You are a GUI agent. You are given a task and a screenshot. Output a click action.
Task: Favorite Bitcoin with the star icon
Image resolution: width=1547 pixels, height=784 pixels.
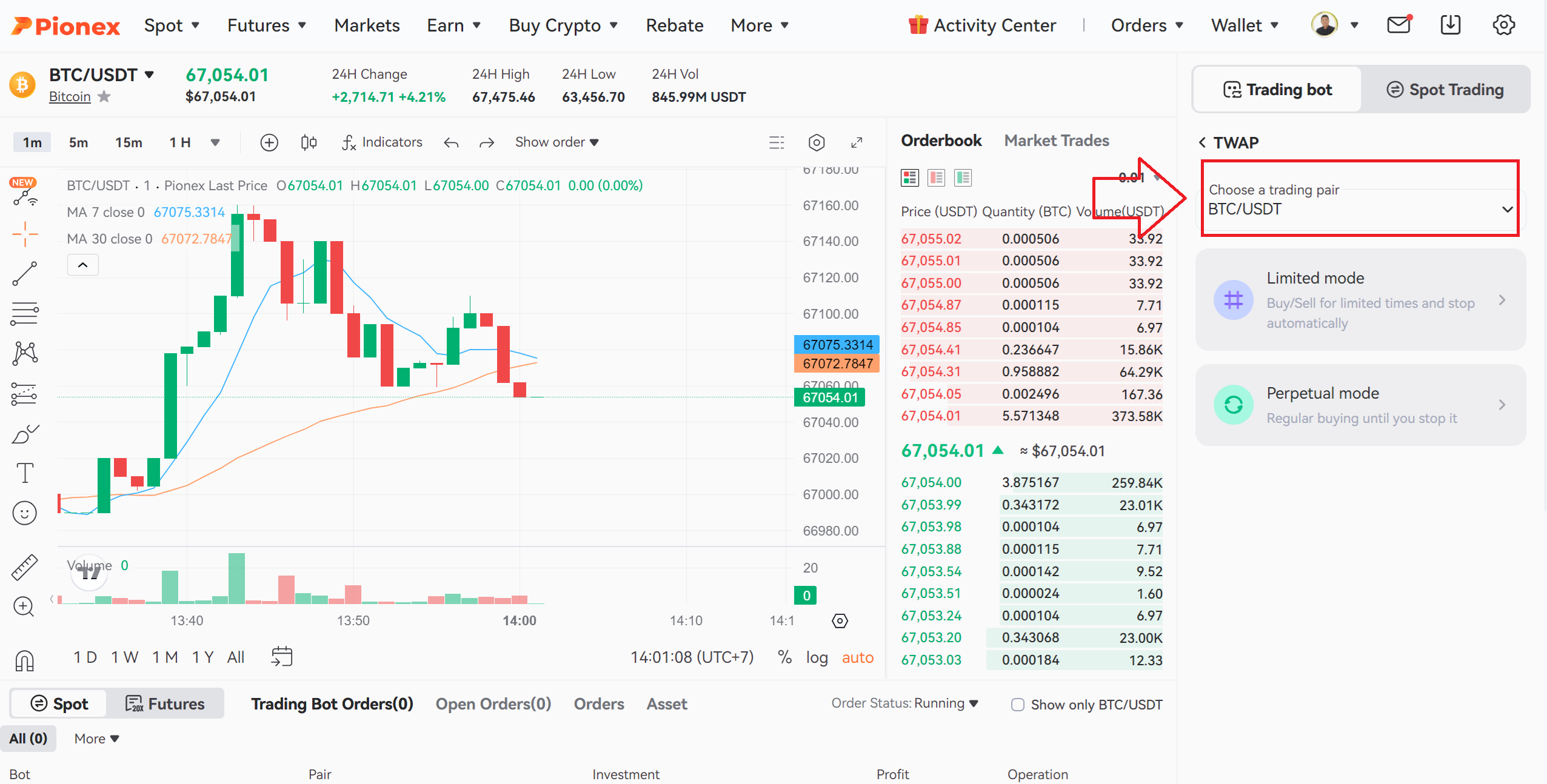pyautogui.click(x=104, y=96)
